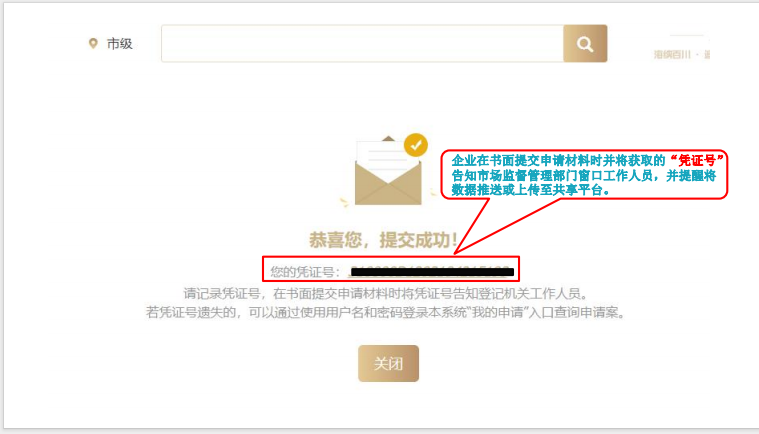Click the 告知市场监督管理部门 callout line

point(583,175)
